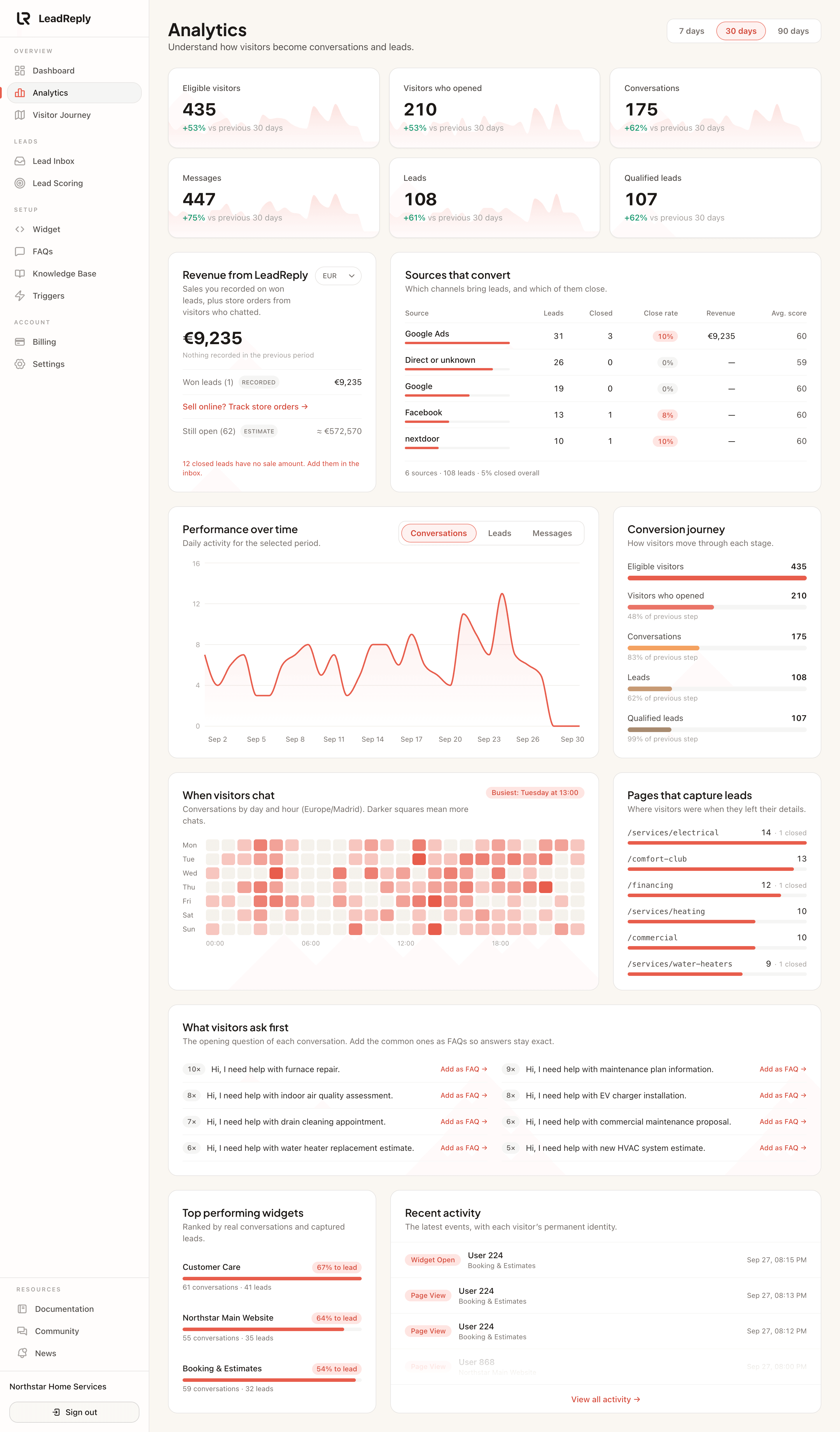The image size is (840, 1432).
Task: Add furnace repair question as FAQ
Action: 464,1069
